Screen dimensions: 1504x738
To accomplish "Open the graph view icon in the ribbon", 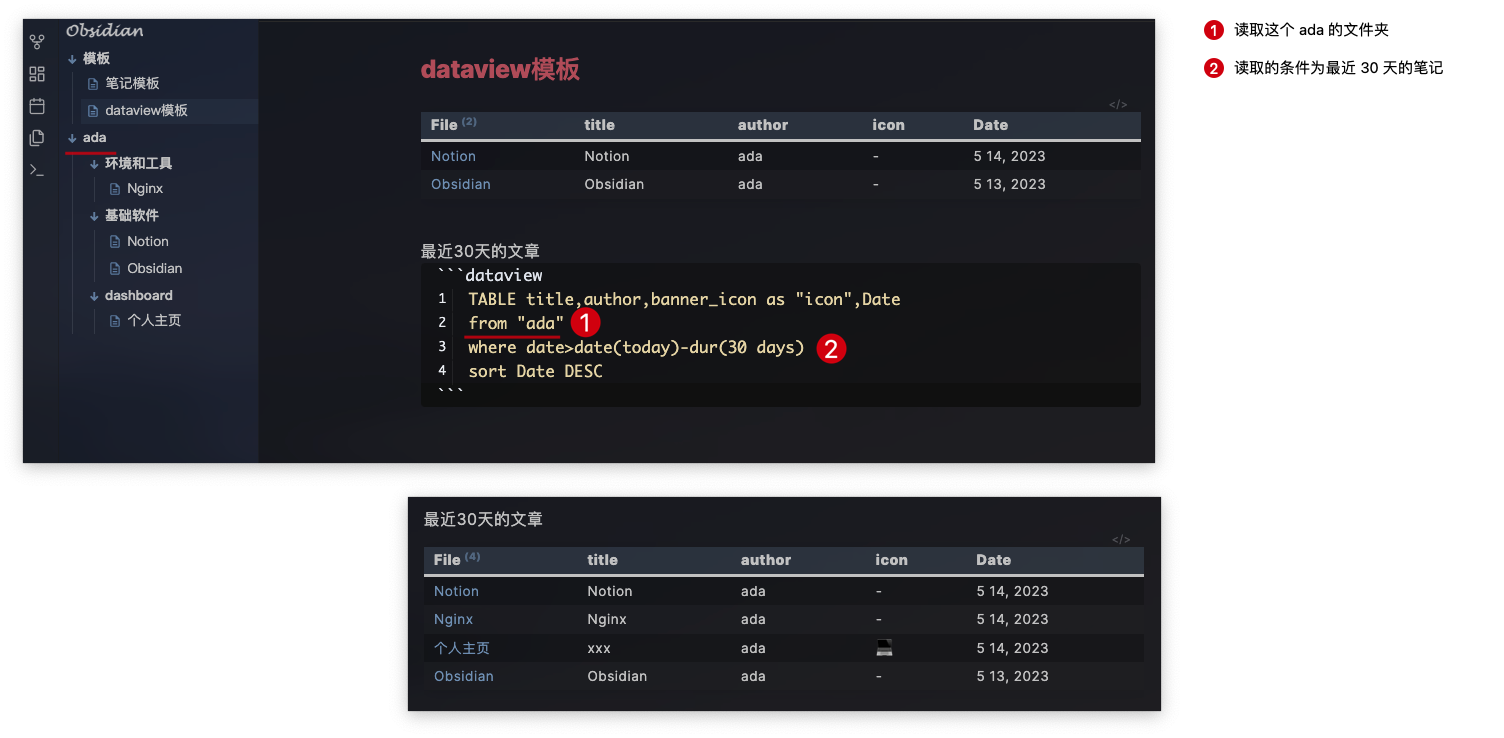I will [37, 41].
